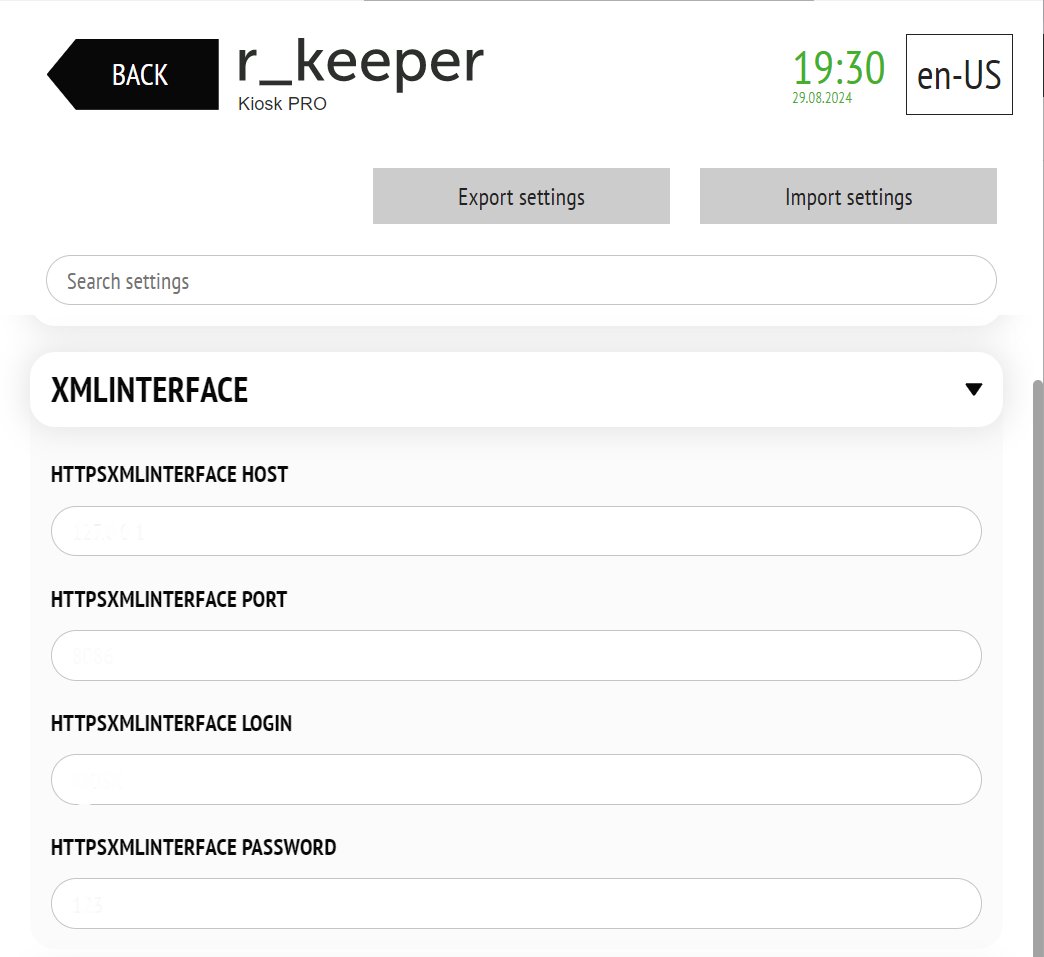Select the HTTPSXMLINTERFACE HOST input field
This screenshot has height=957, width=1044.
point(516,531)
